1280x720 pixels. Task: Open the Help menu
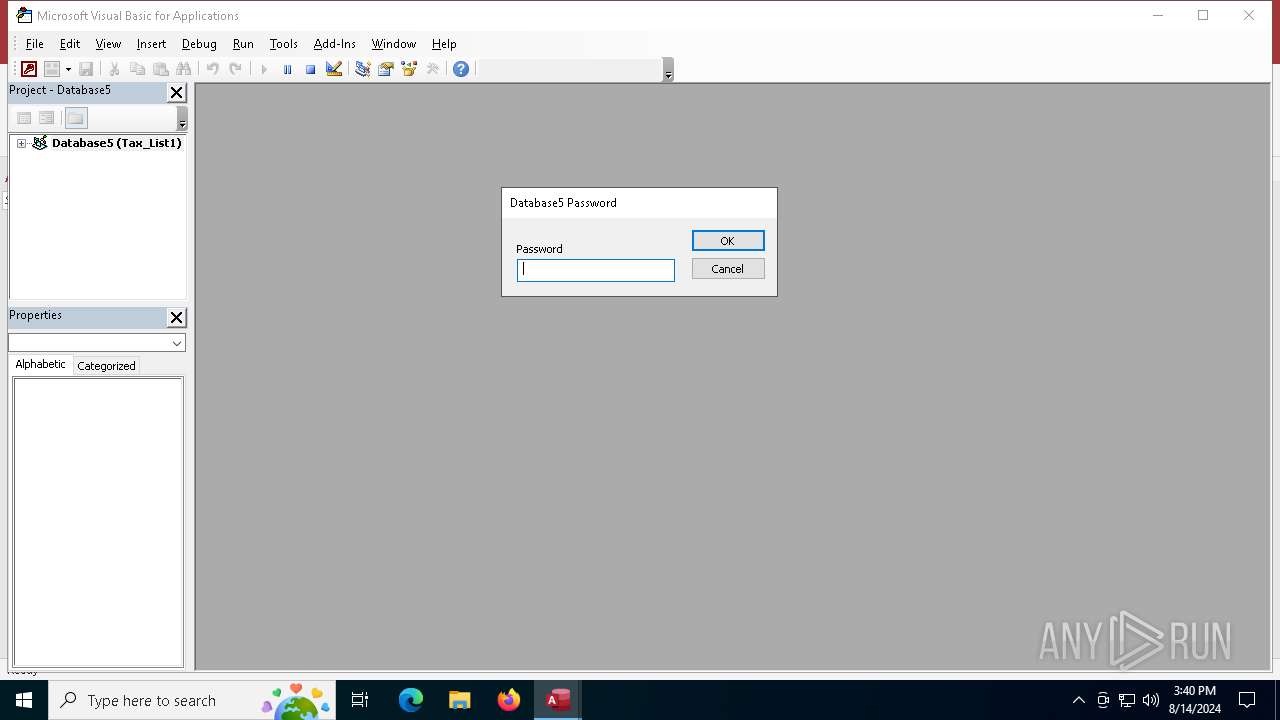pos(444,44)
